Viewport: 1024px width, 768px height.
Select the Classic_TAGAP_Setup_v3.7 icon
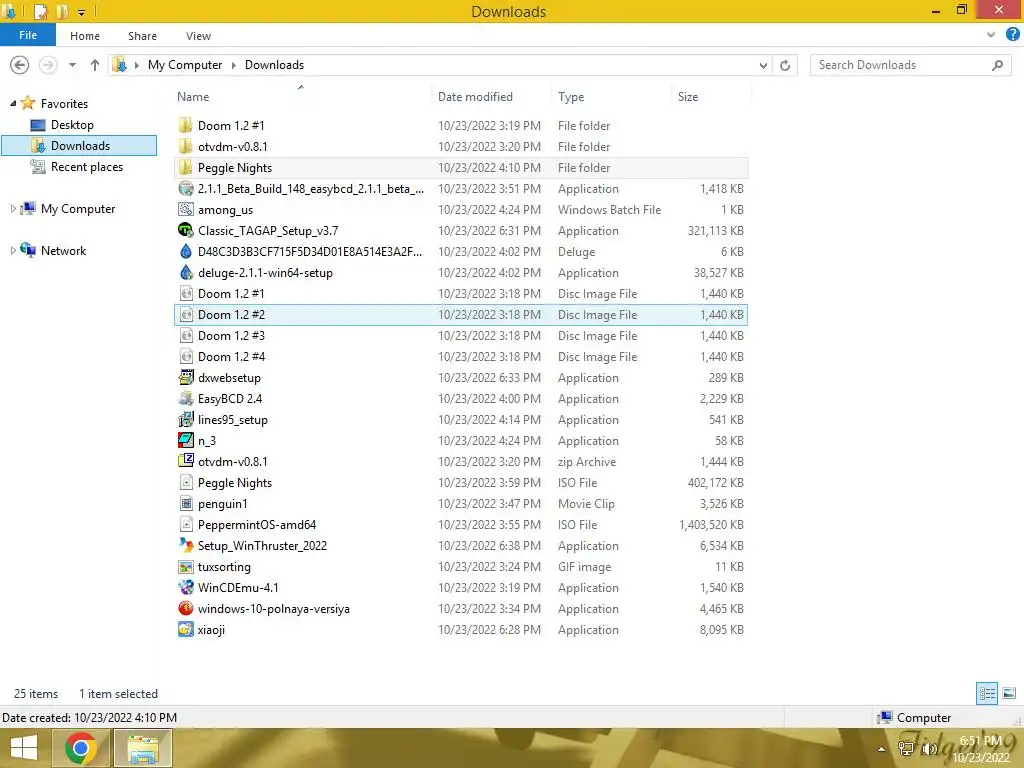[185, 231]
